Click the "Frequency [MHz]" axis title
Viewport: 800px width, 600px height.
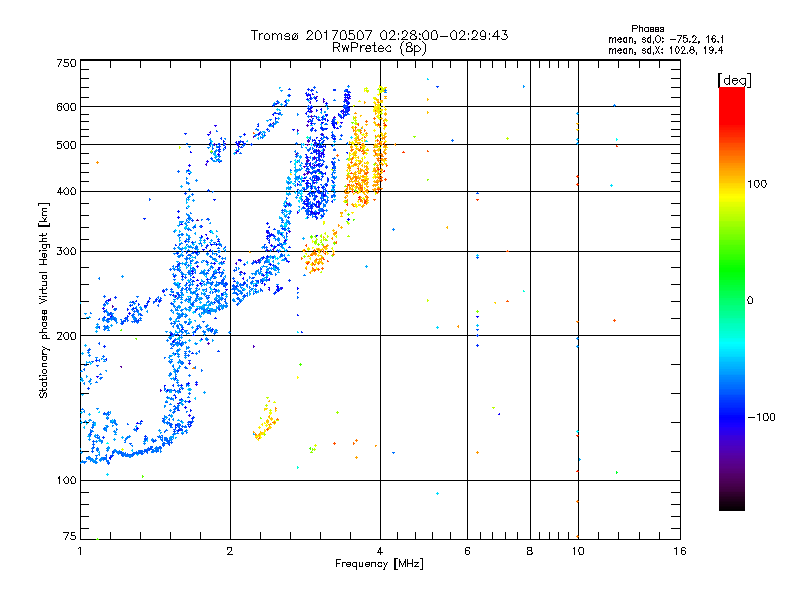tap(379, 564)
